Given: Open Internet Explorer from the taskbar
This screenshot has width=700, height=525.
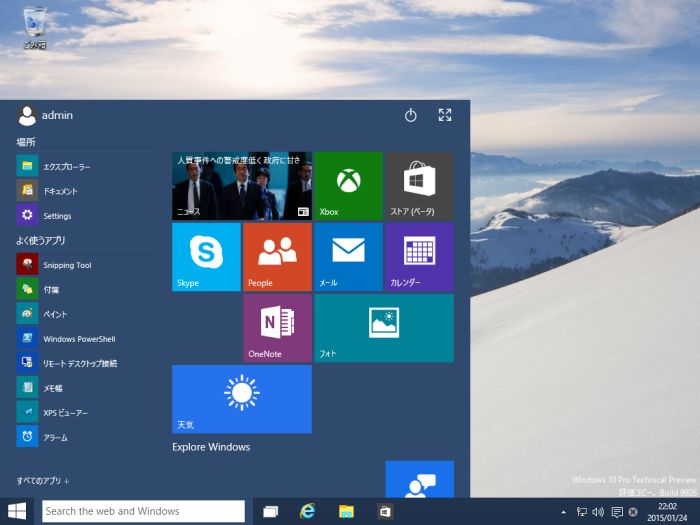Looking at the screenshot, I should pos(307,512).
